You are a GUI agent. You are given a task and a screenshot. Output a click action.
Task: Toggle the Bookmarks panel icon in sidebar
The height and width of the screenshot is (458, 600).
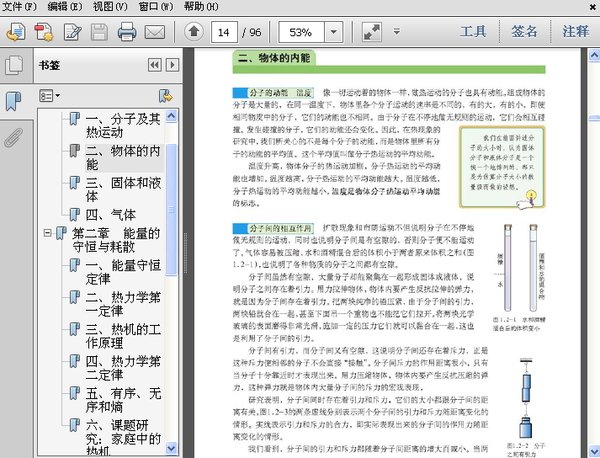(x=14, y=100)
